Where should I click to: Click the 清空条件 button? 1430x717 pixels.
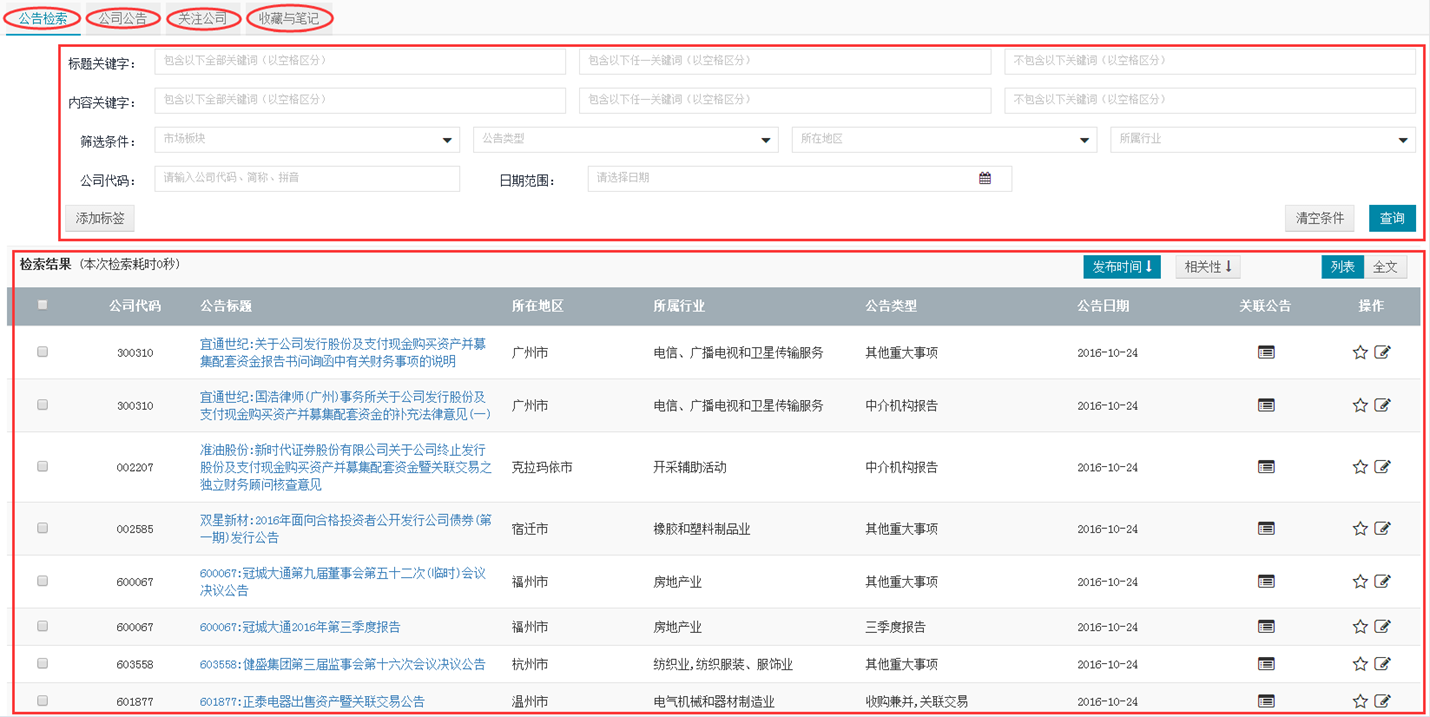pos(1320,218)
